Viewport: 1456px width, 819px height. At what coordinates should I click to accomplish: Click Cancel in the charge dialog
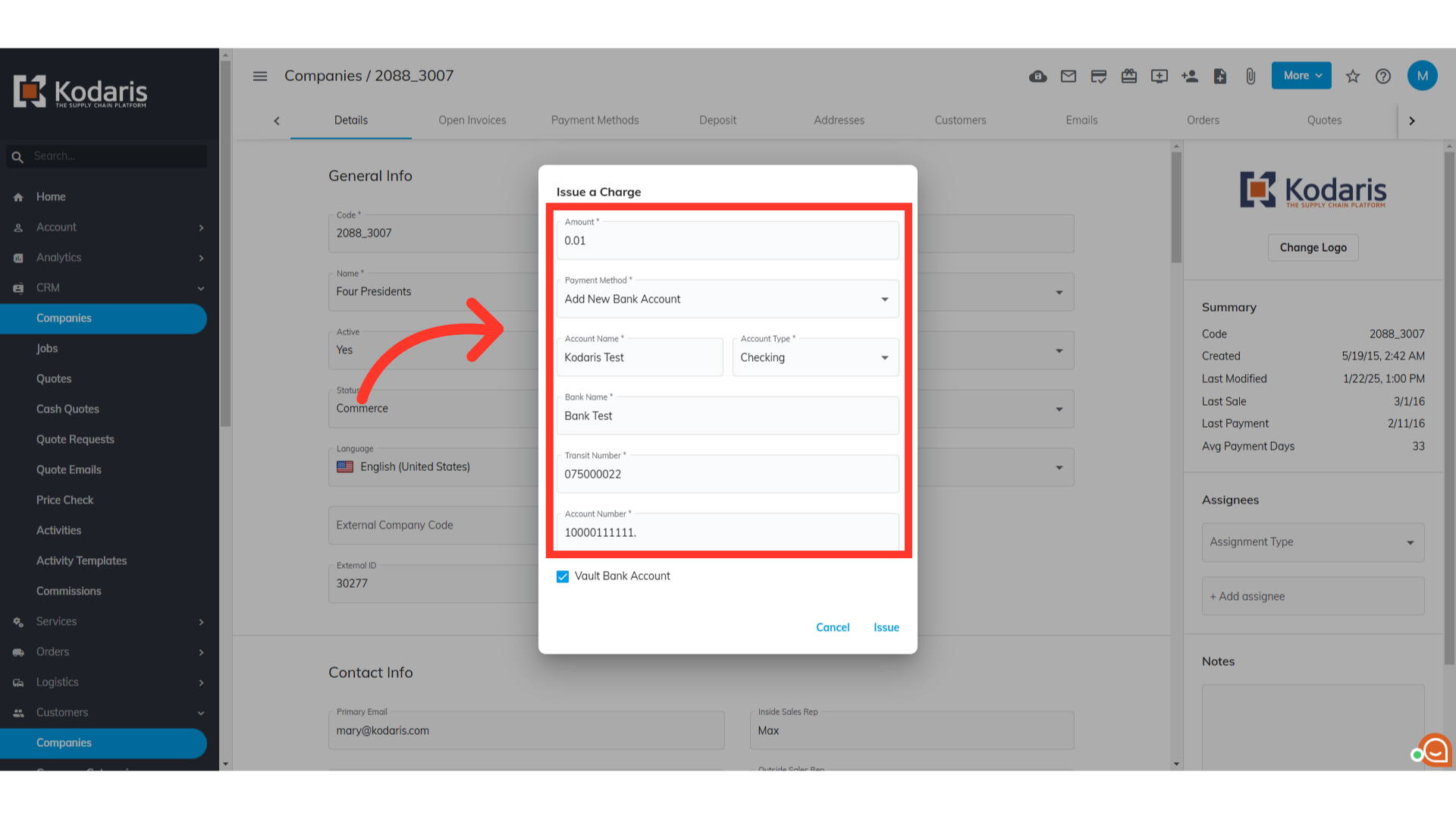coord(833,627)
